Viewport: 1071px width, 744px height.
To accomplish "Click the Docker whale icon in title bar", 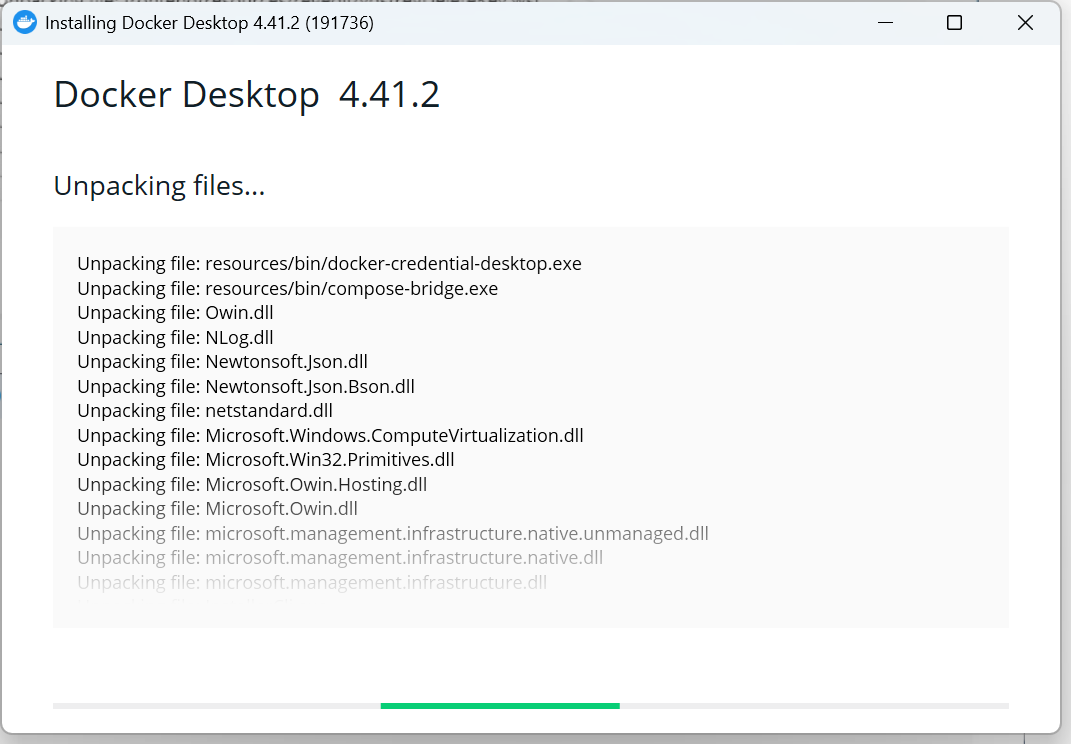I will pyautogui.click(x=25, y=23).
